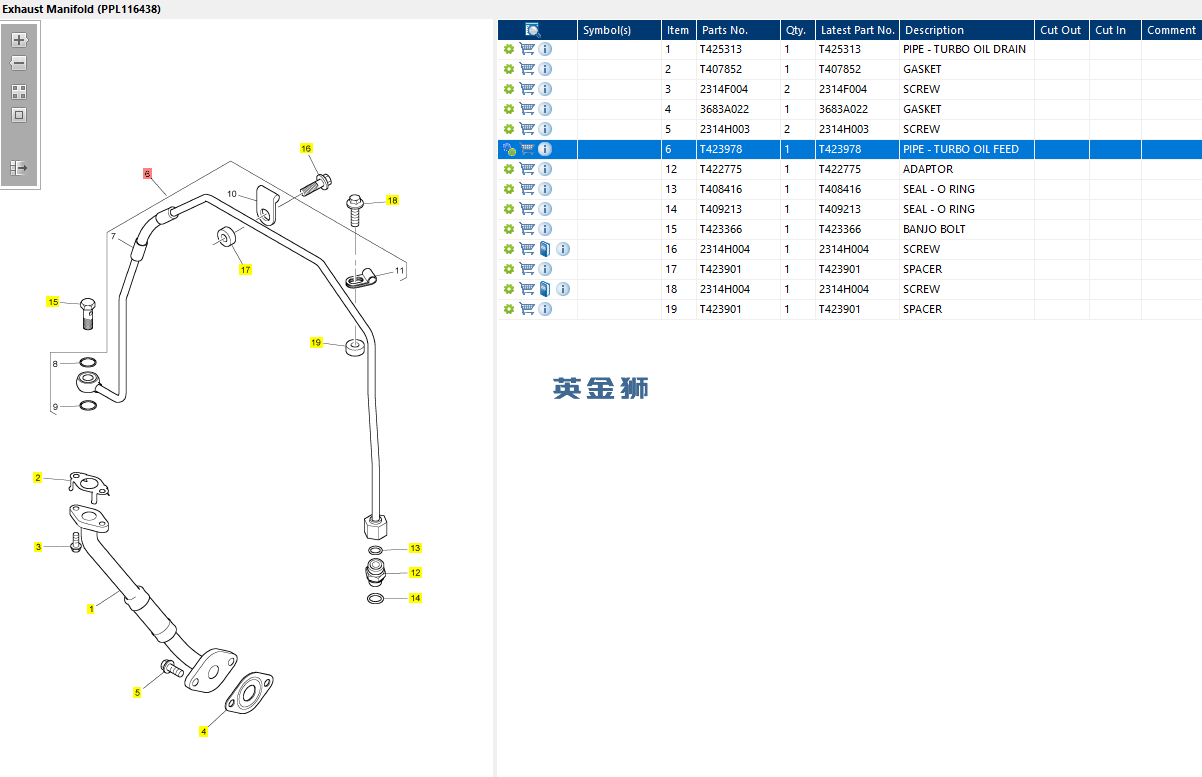Click the list export arrow icon
1202x777 pixels.
pos(19,167)
